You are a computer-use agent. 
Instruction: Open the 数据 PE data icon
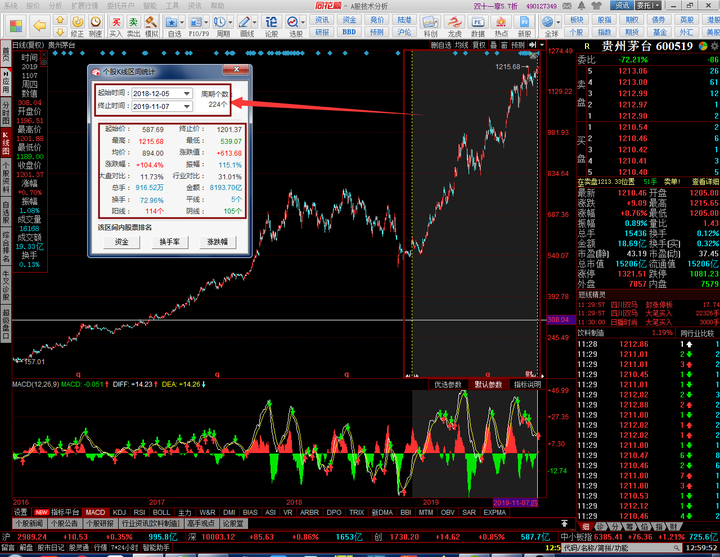click(x=478, y=22)
